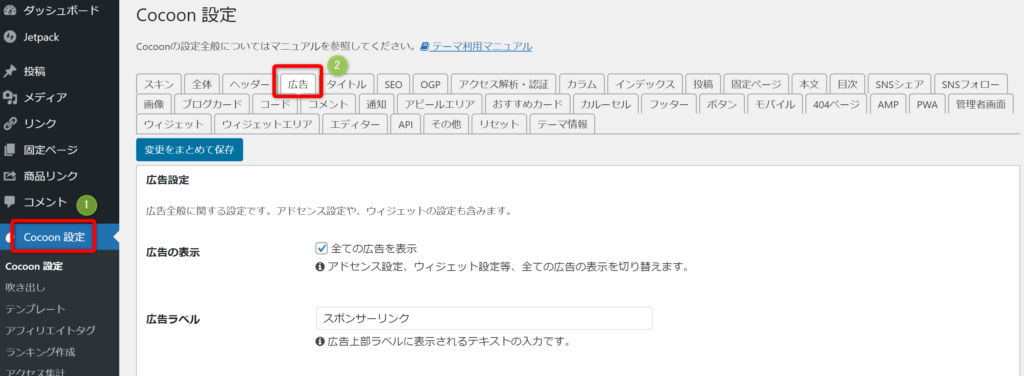Image resolution: width=1024 pixels, height=376 pixels.
Task: Select the ウィジェットエリア tab
Action: tap(267, 124)
